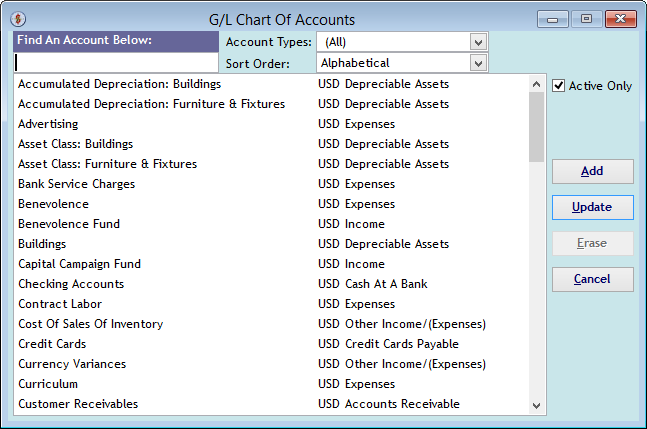Select Bank Service Charges account
The image size is (647, 429).
tap(271, 184)
